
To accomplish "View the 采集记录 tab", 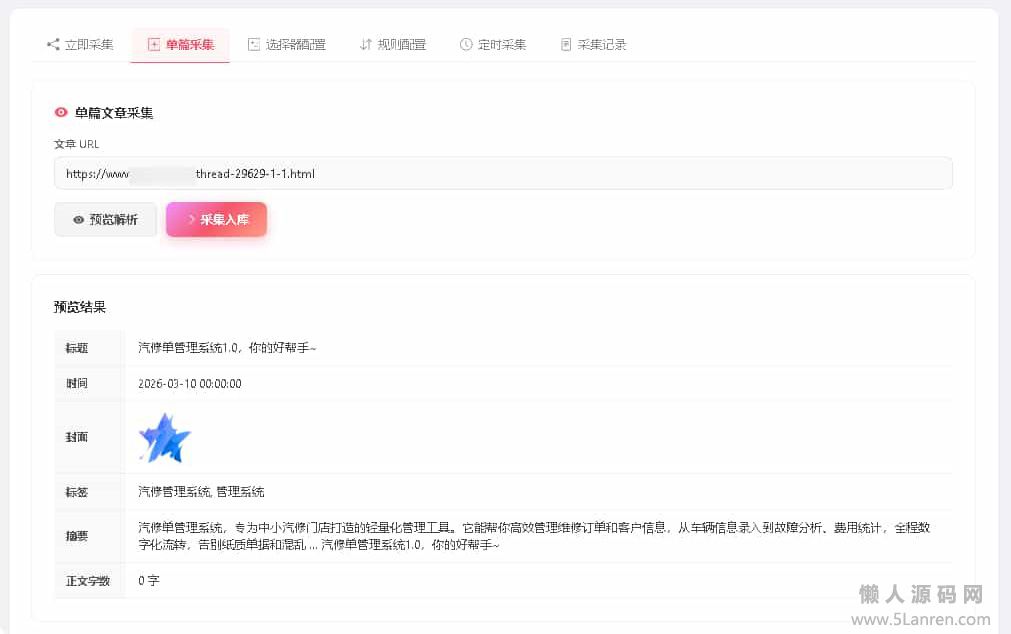I will coord(601,45).
